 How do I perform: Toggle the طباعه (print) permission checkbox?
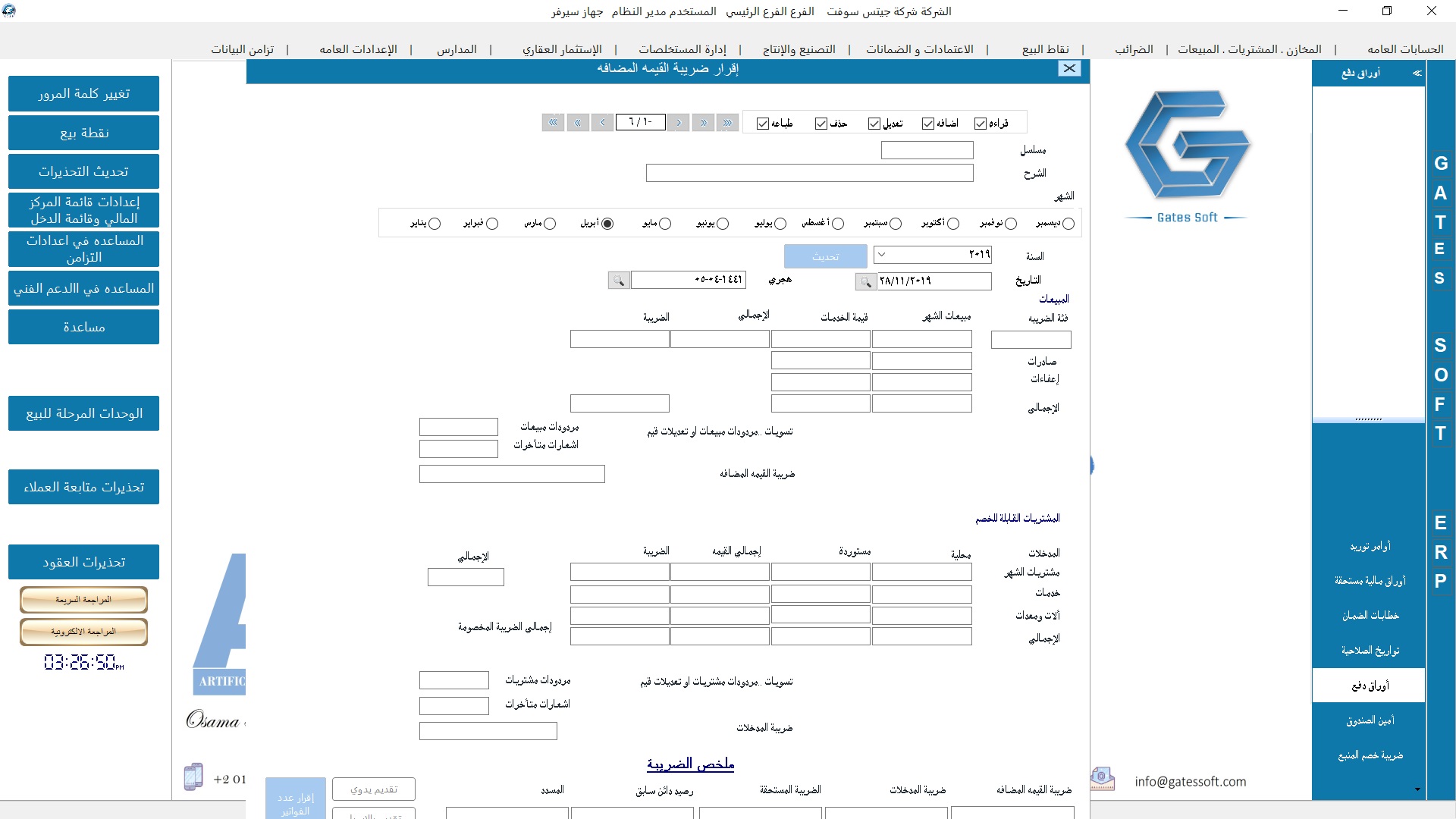763,124
